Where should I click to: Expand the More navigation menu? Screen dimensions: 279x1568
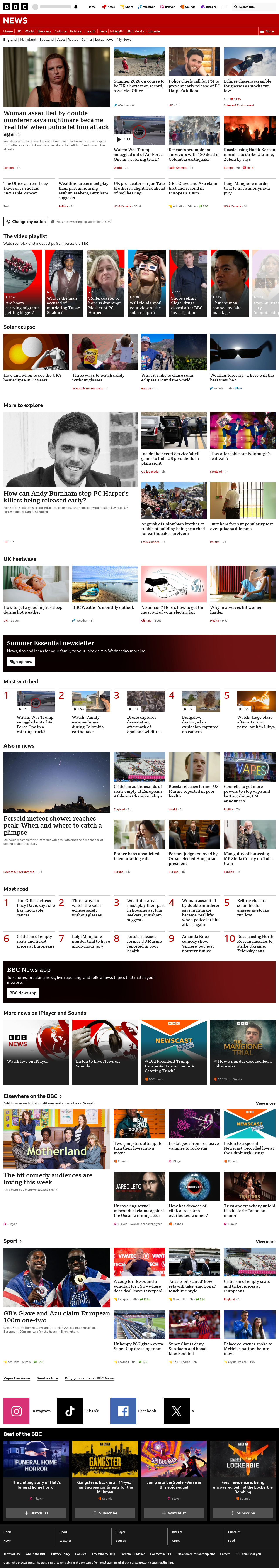pyautogui.click(x=267, y=31)
